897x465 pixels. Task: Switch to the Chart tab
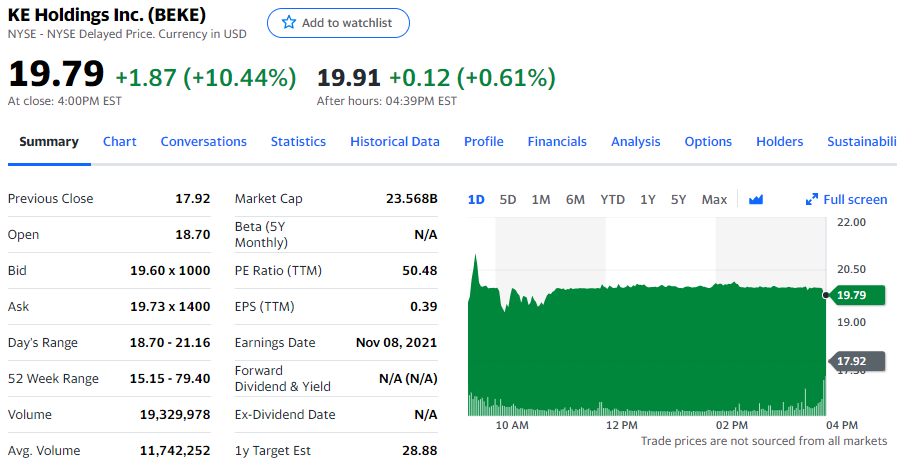(x=120, y=142)
